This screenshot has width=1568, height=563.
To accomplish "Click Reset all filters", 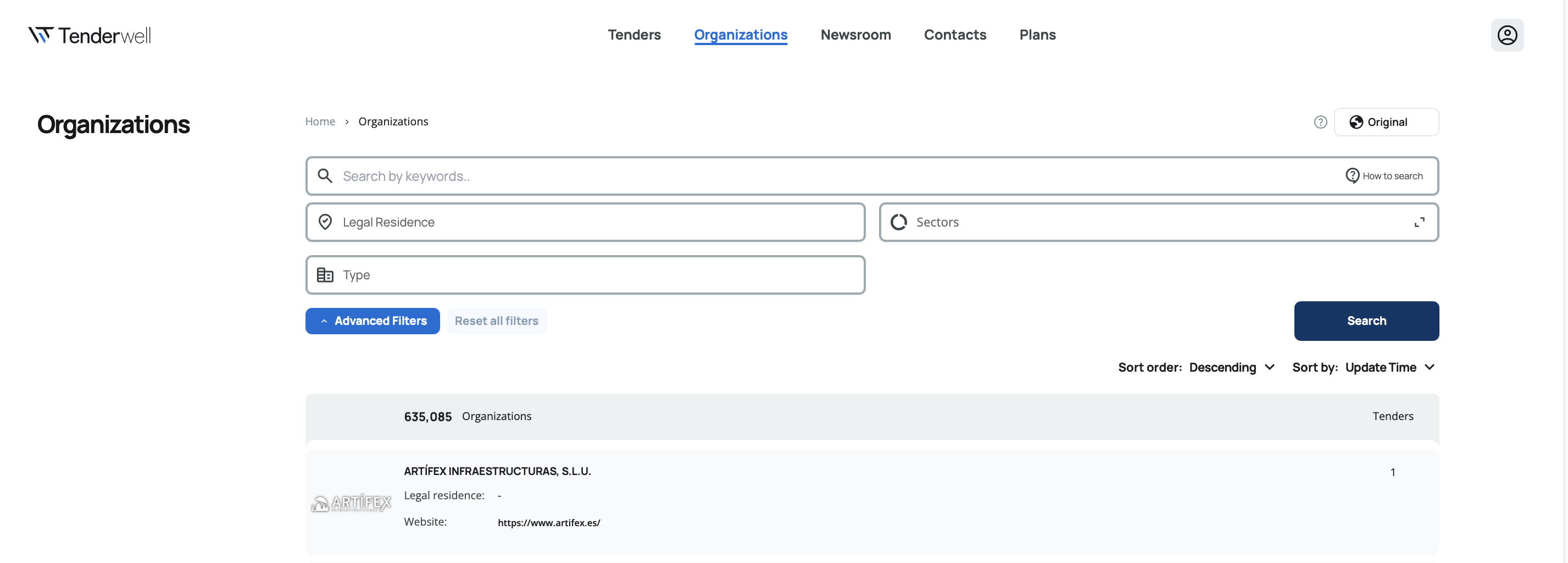I will (496, 321).
